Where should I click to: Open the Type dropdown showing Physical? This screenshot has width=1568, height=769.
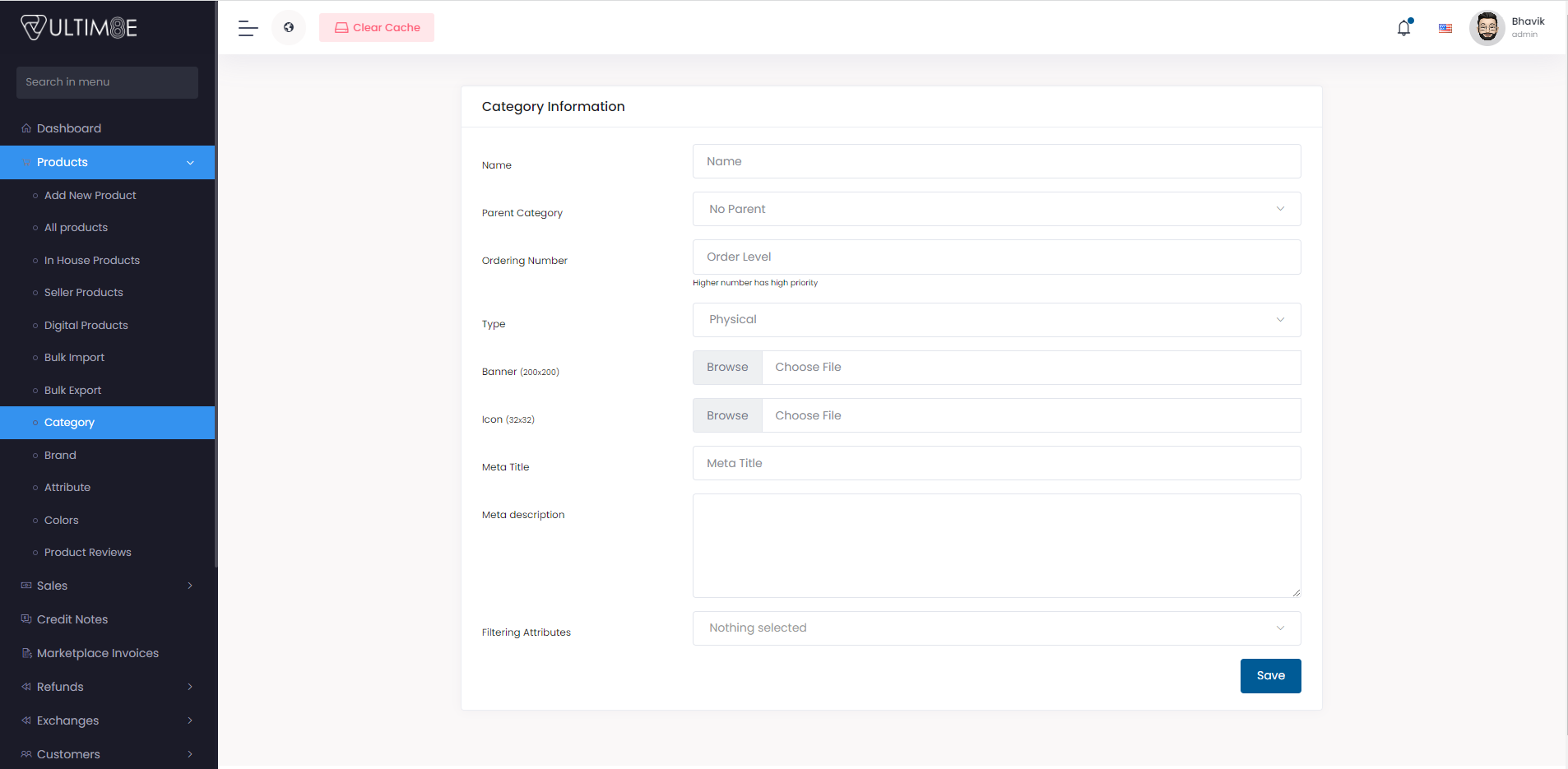(x=995, y=320)
